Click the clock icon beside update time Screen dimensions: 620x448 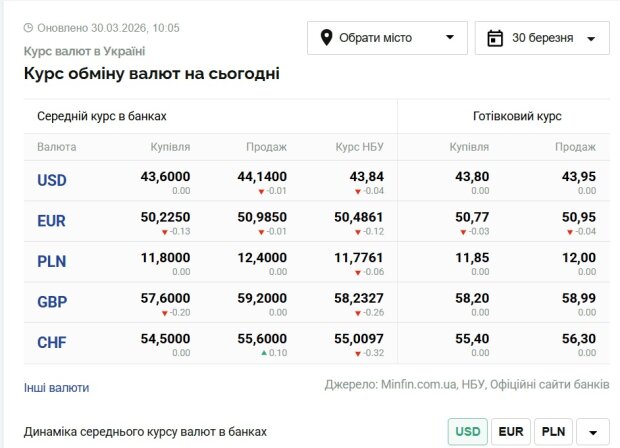(x=28, y=28)
